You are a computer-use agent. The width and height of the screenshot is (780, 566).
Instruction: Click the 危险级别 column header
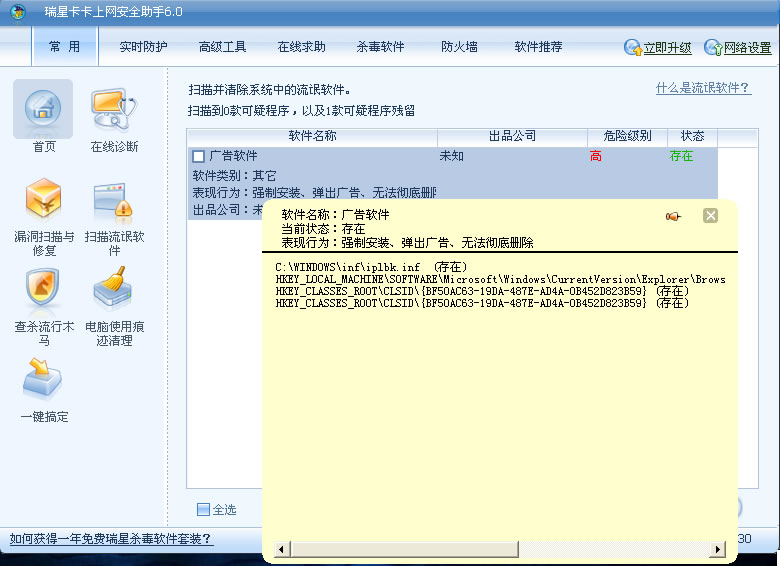[627, 136]
